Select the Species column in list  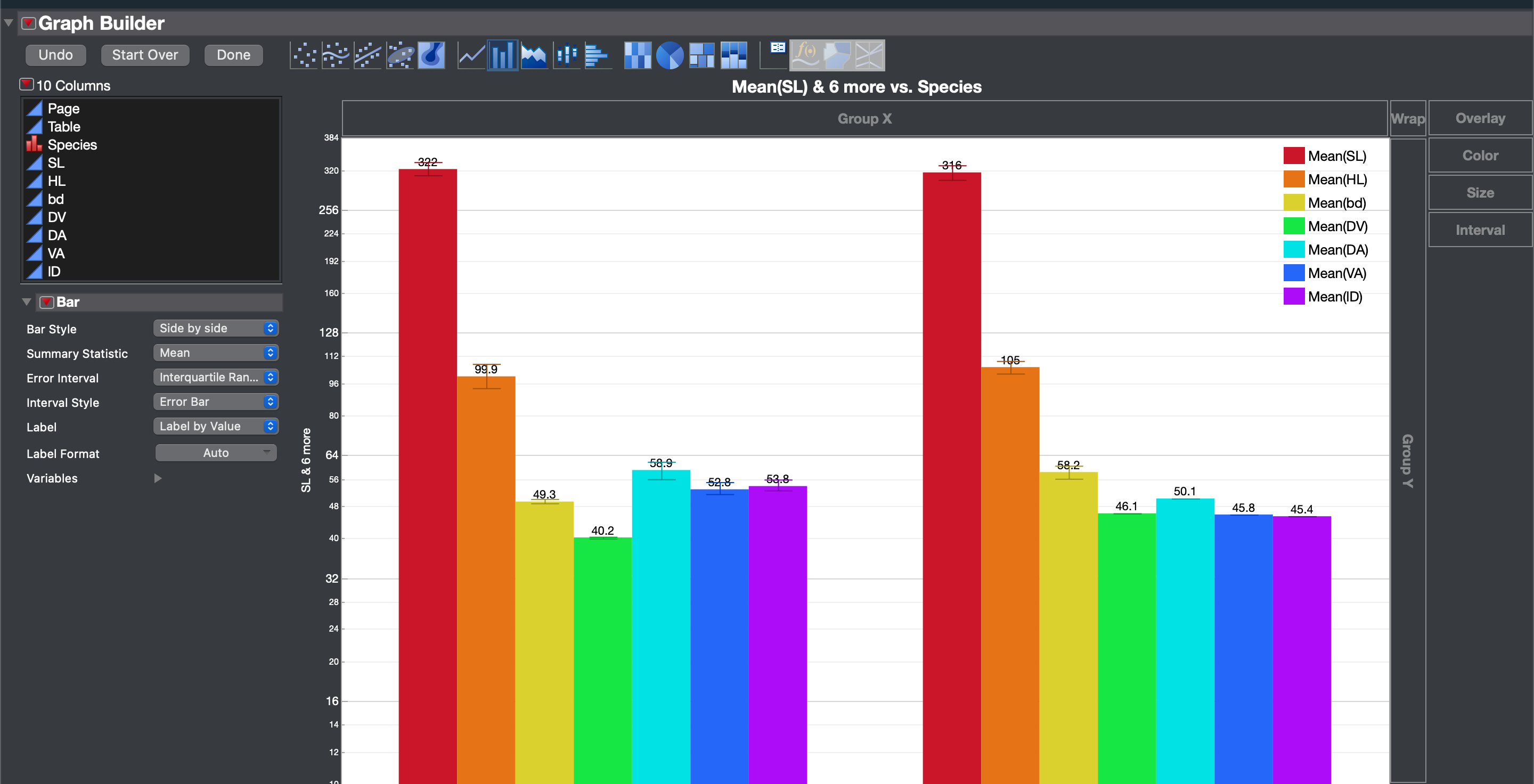tap(72, 145)
